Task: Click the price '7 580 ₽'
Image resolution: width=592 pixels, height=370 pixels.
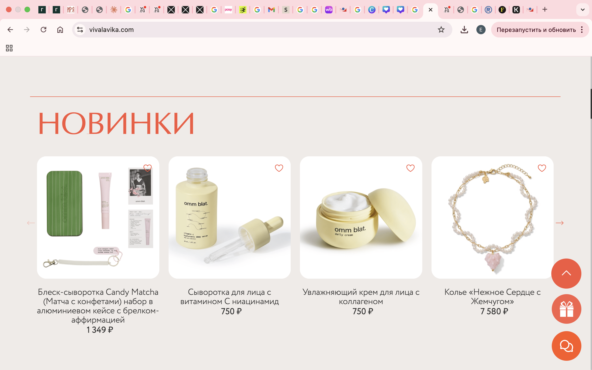Action: (494, 311)
